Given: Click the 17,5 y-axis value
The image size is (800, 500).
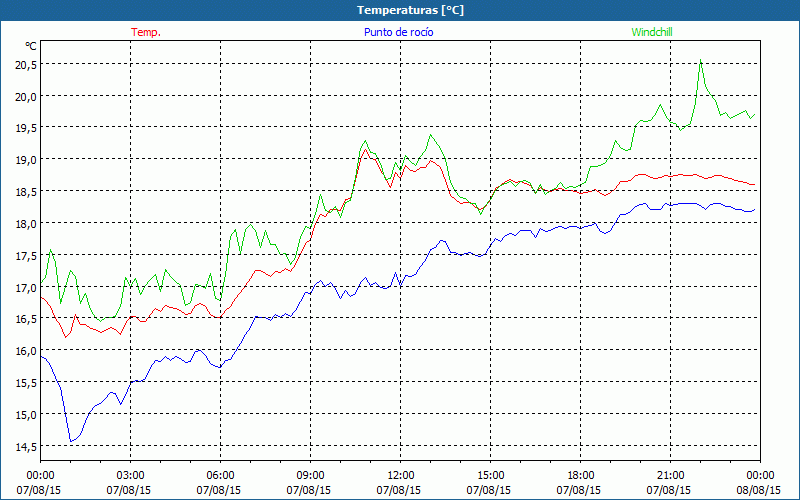Looking at the screenshot, I should [26, 255].
